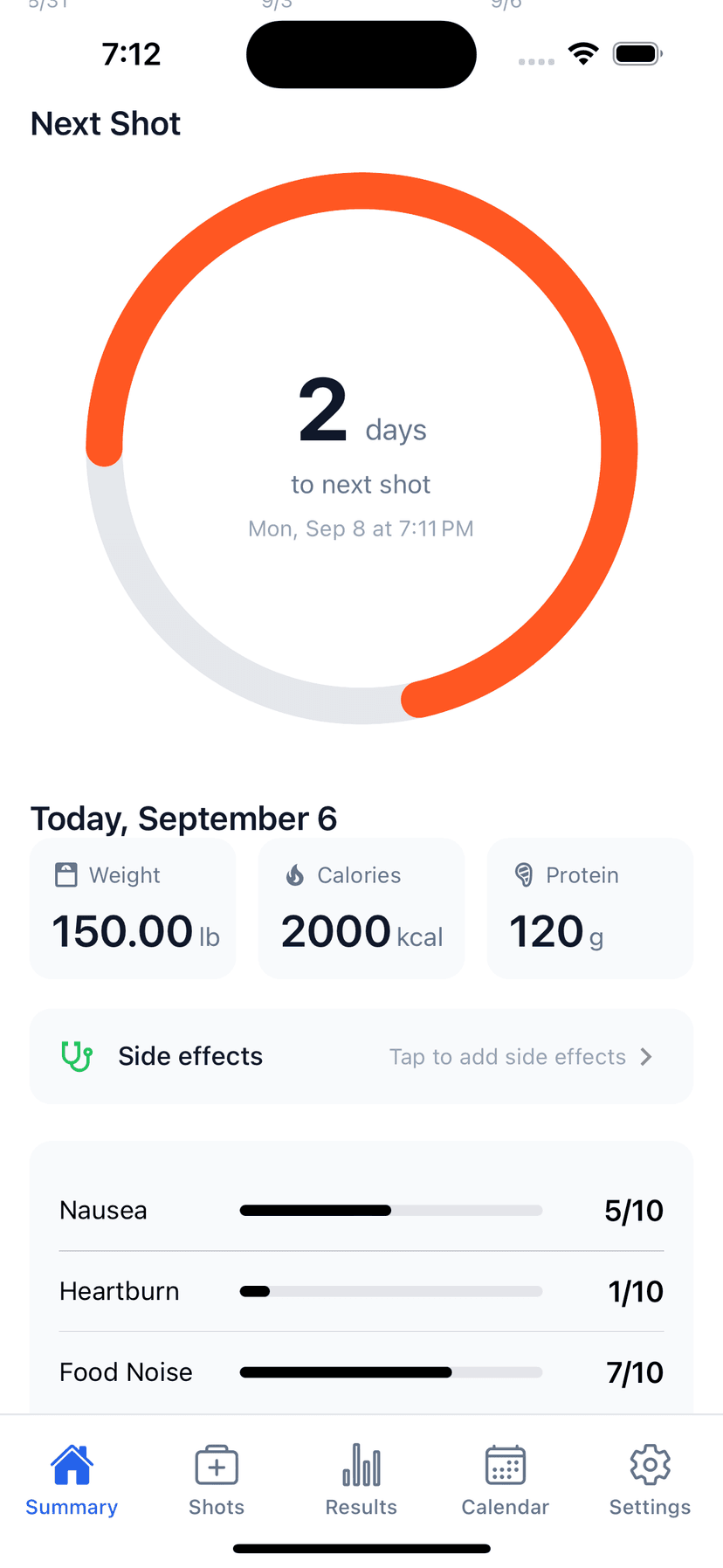Expand side effects with chevron arrow
Image resolution: width=723 pixels, height=1568 pixels.
coord(646,1057)
